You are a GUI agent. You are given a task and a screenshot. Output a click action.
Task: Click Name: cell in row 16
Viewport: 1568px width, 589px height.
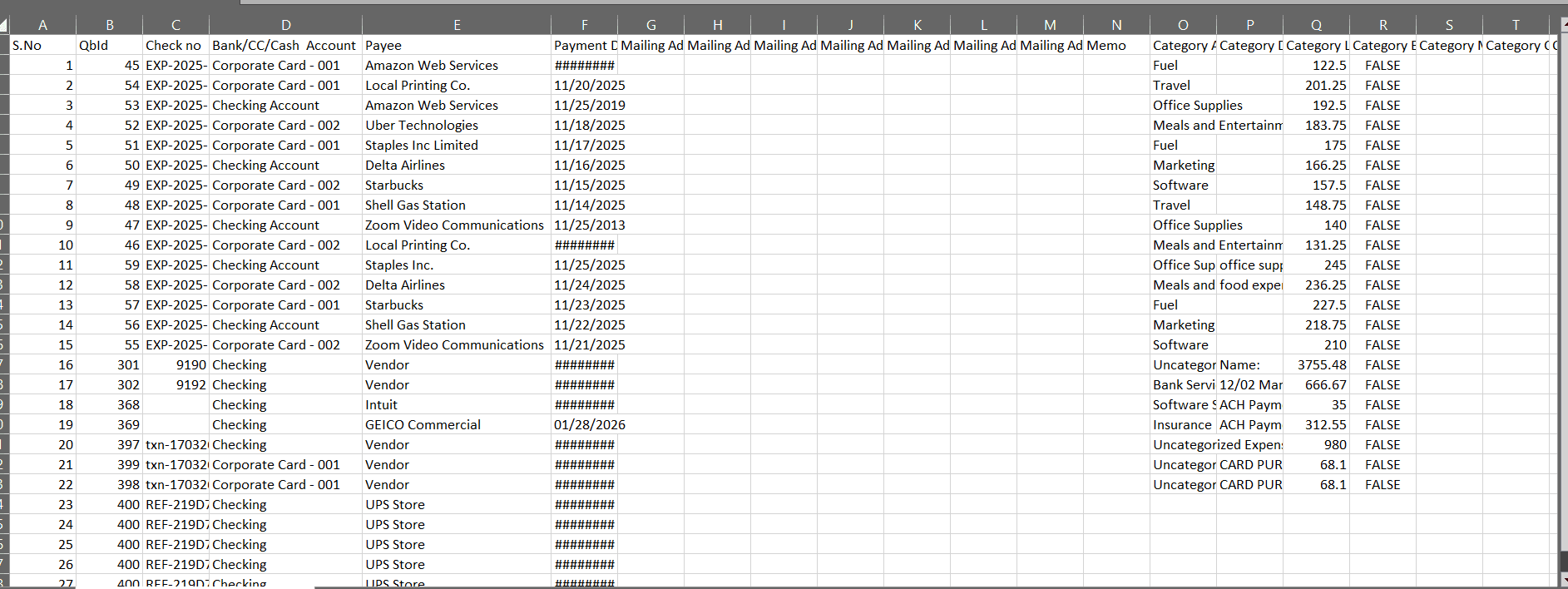pos(1249,364)
